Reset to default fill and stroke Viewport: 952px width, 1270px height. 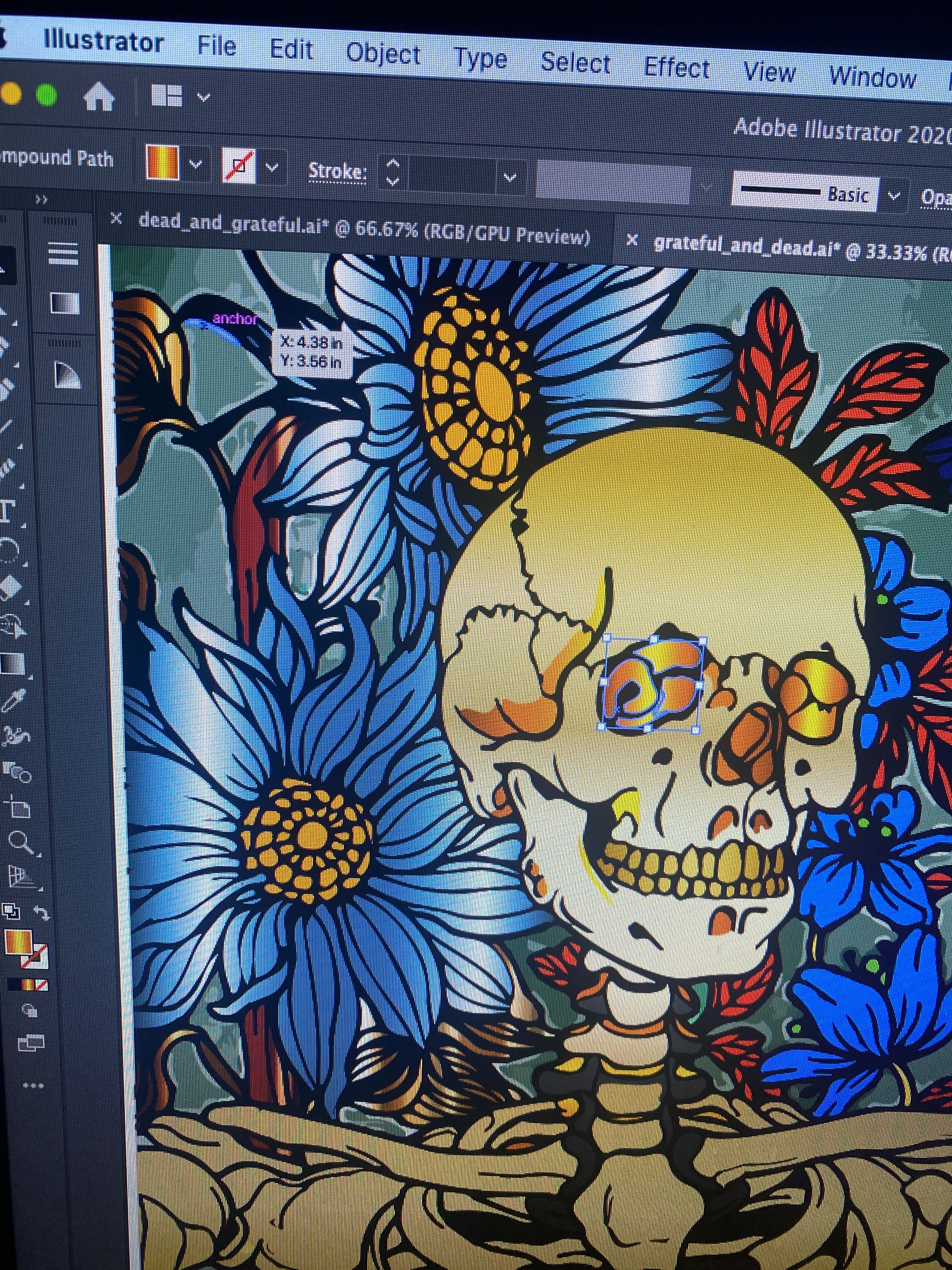tap(10, 911)
